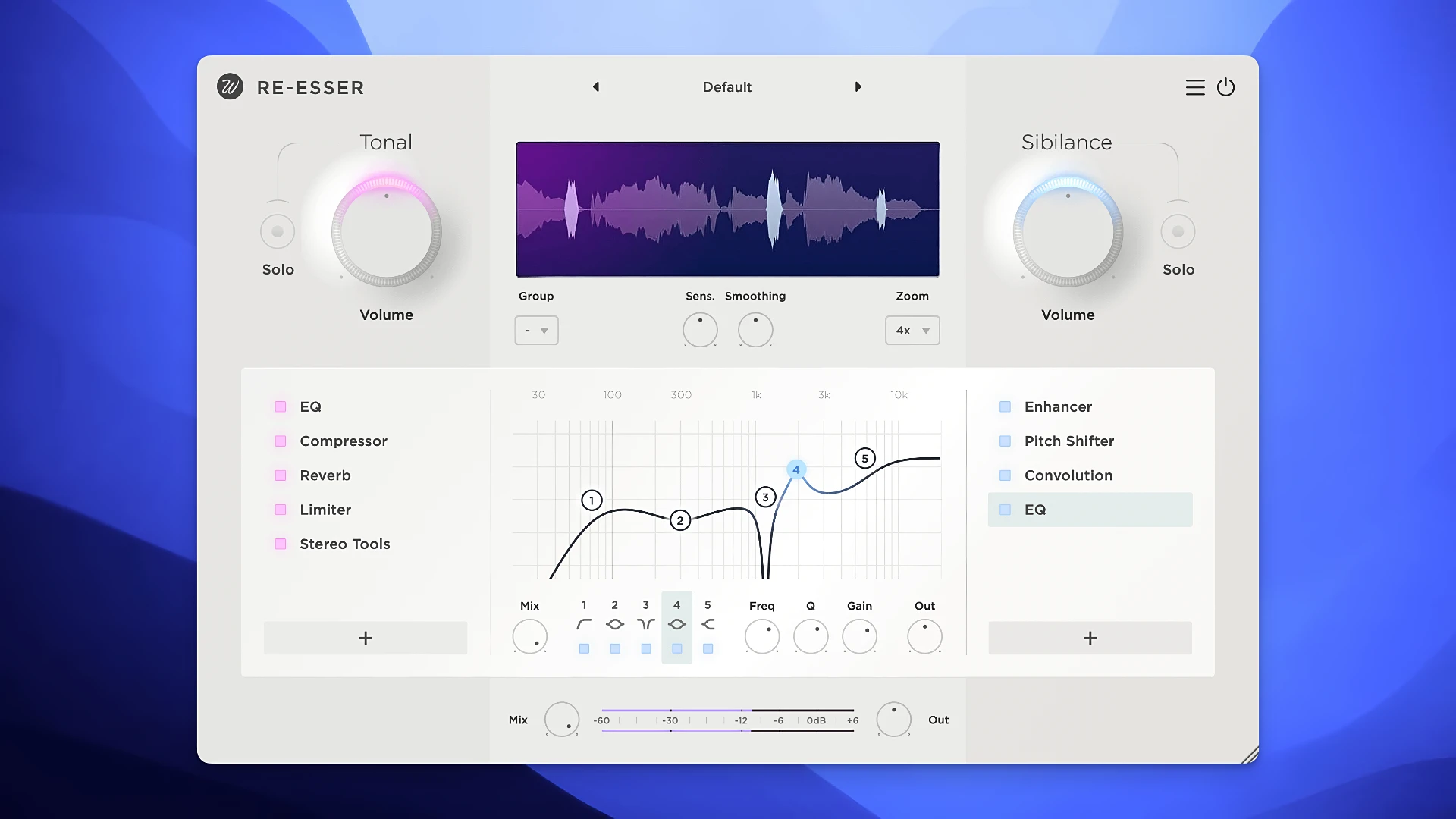Disable band 4 checkbox
Viewport: 1456px width, 819px height.
pos(677,648)
